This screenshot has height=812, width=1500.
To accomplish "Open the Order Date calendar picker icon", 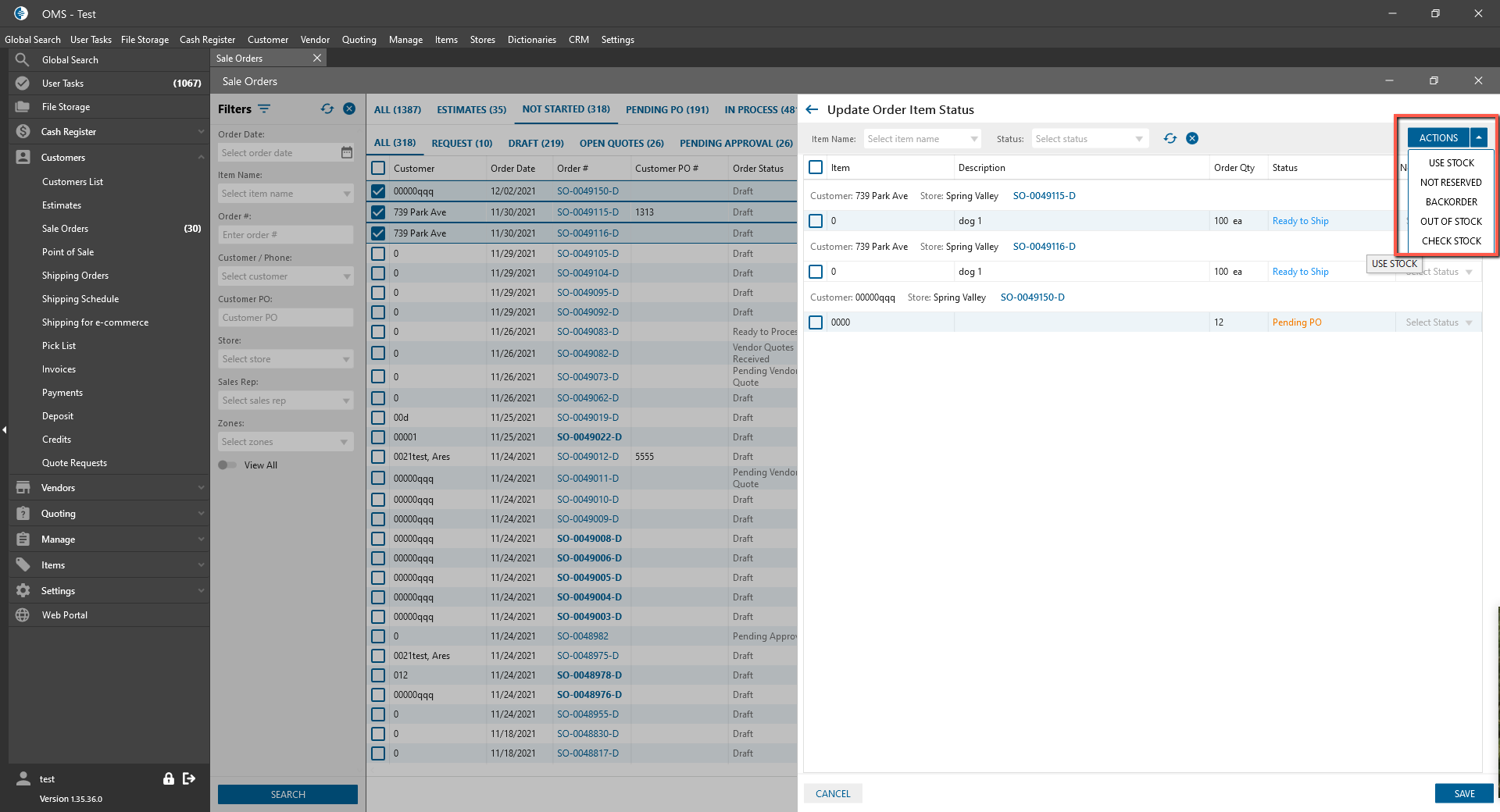I will pos(347,153).
